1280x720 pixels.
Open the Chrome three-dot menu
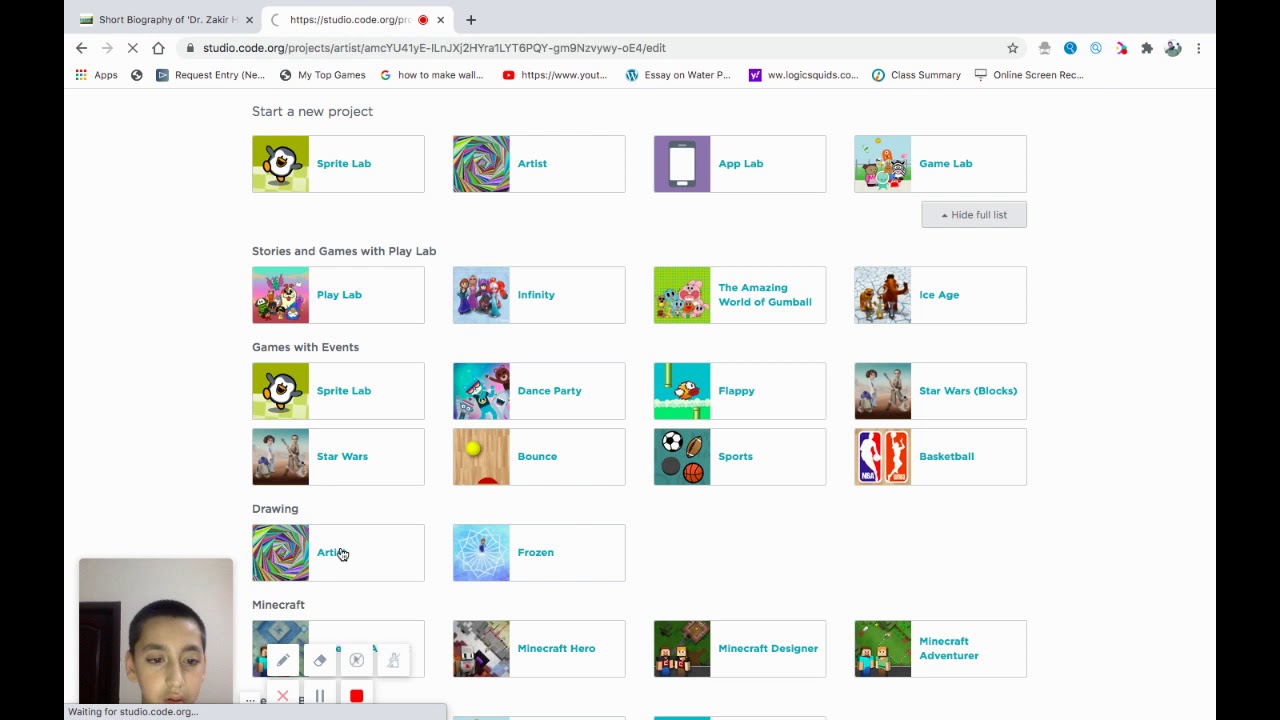(1198, 48)
